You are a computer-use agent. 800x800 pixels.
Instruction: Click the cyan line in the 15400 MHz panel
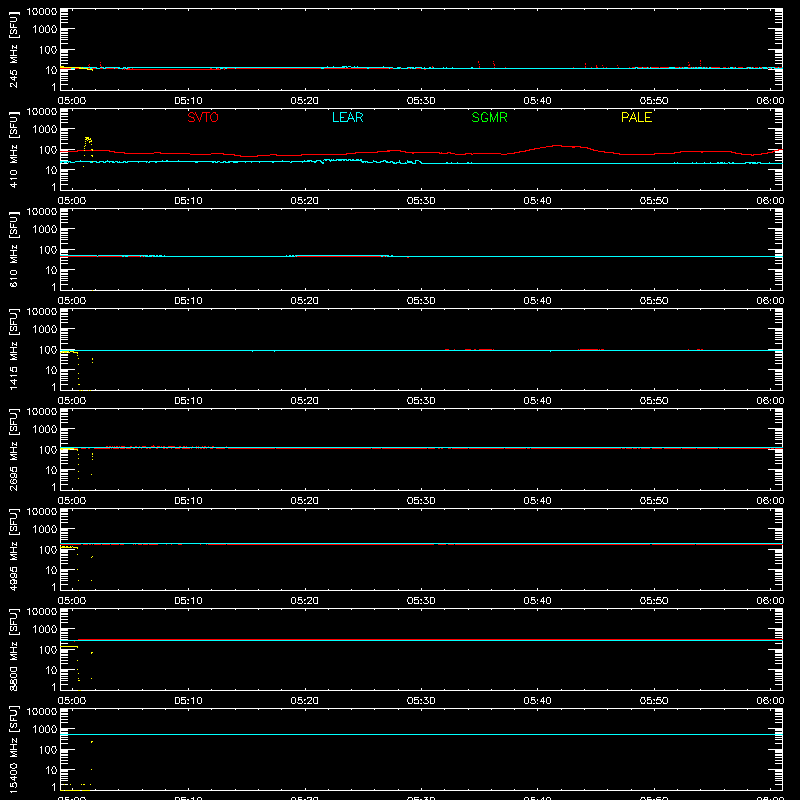(x=421, y=735)
